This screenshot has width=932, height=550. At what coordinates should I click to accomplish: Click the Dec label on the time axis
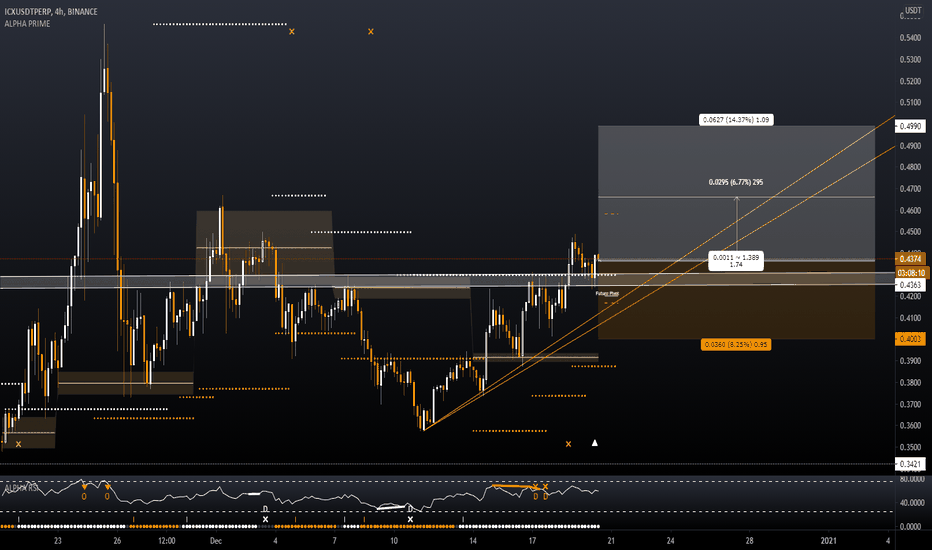click(x=216, y=540)
